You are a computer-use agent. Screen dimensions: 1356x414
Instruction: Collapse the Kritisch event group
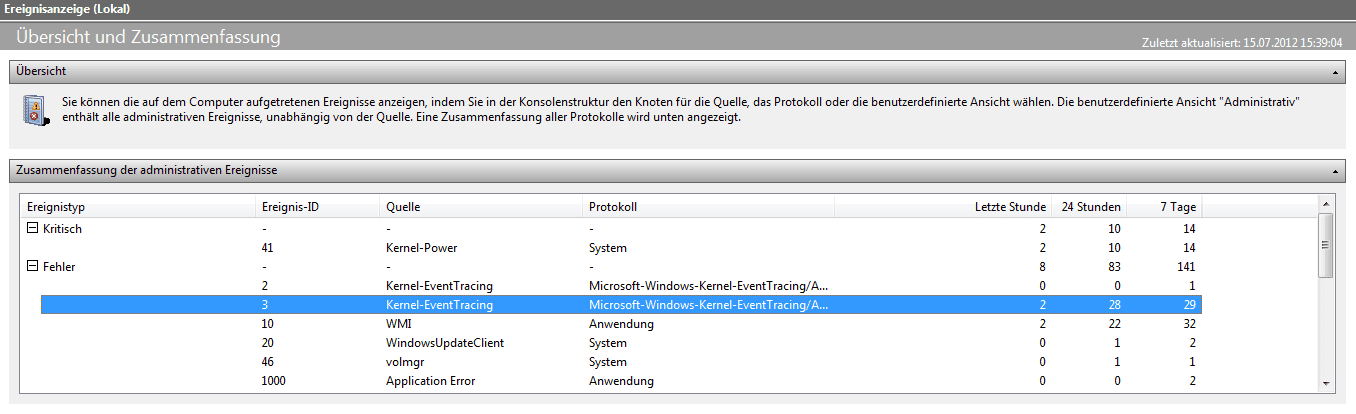click(x=33, y=229)
